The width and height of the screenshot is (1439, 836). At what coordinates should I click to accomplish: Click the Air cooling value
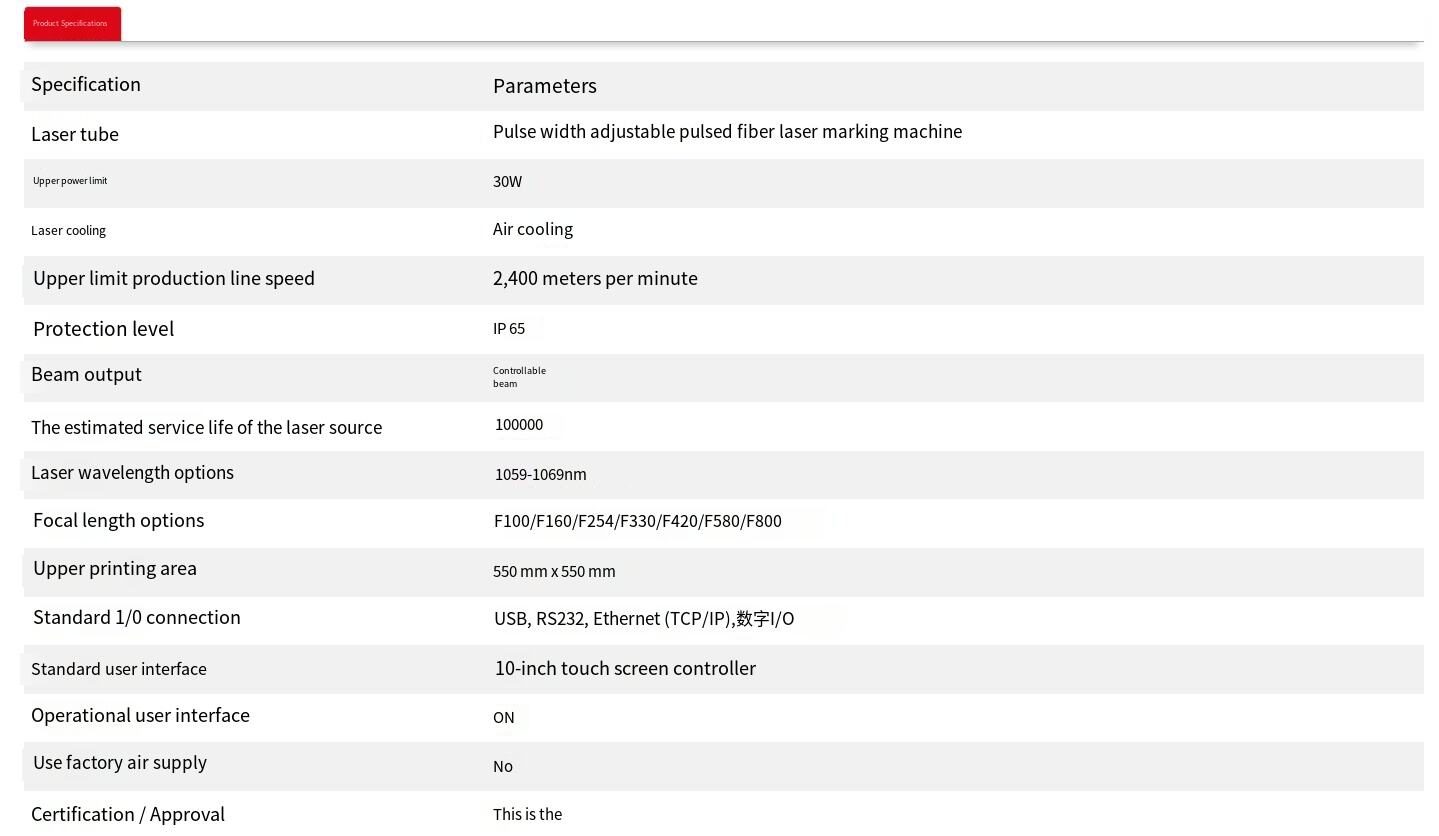(x=533, y=229)
